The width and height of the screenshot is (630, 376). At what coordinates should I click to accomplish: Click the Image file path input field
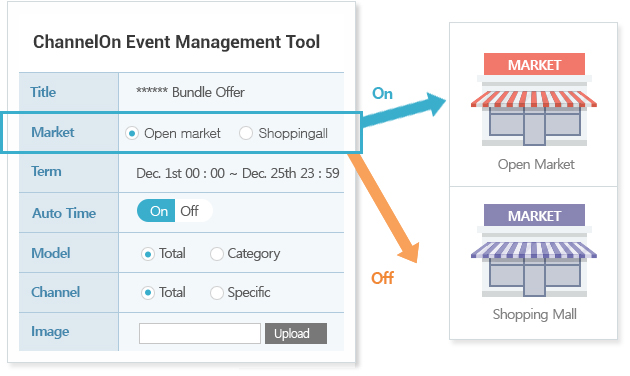[200, 333]
